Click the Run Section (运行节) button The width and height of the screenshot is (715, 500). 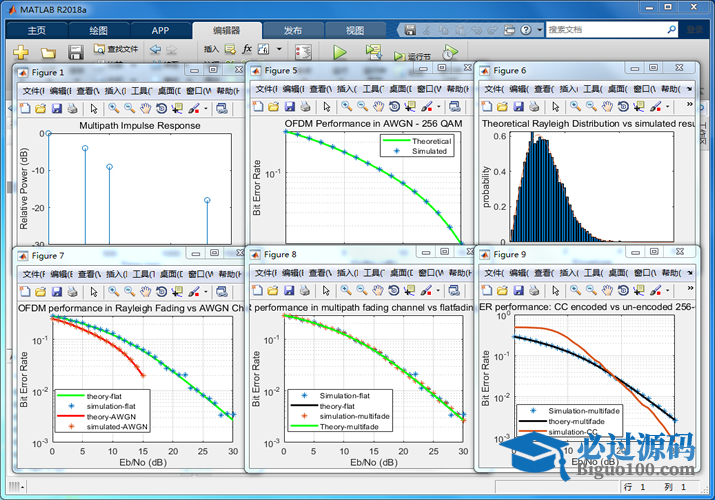[412, 57]
